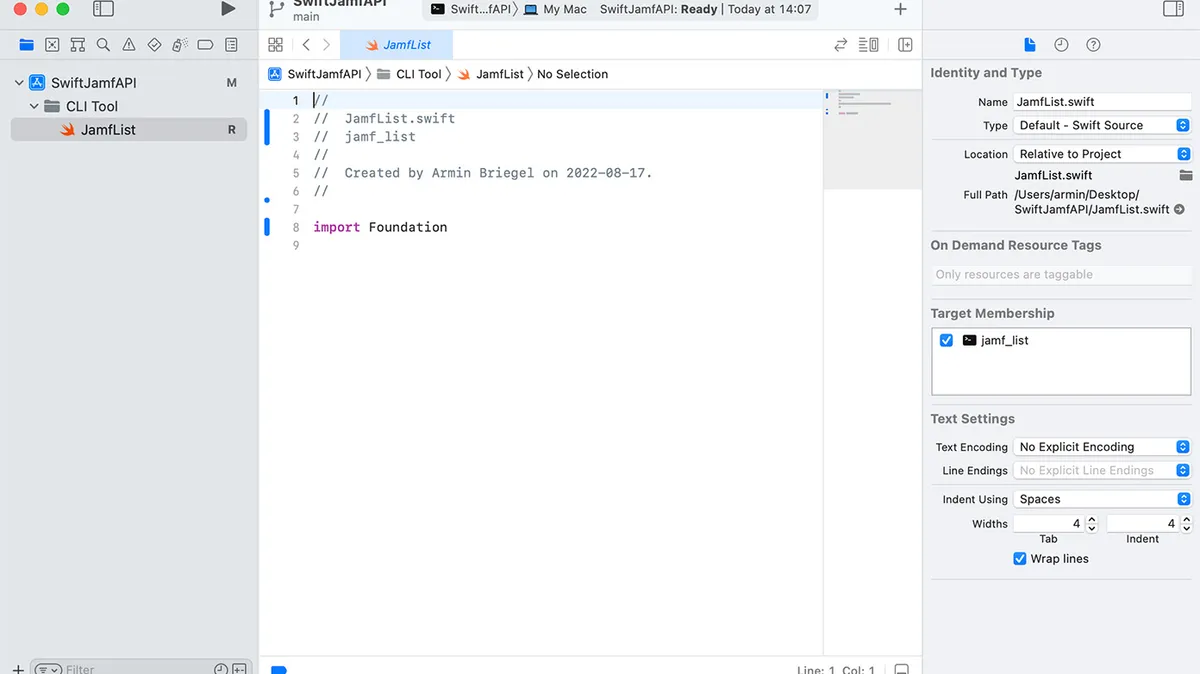Screen dimensions: 1200x674
Task: Toggle jamf_list target membership checkbox
Action: (x=945, y=340)
